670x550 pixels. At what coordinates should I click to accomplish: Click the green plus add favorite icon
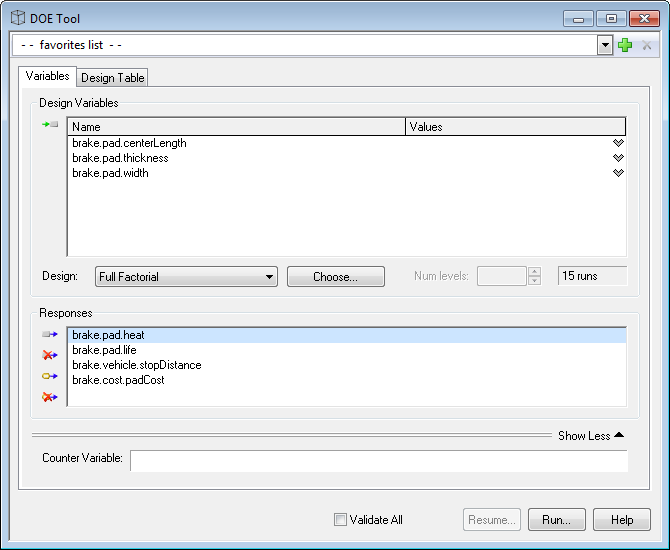click(626, 45)
